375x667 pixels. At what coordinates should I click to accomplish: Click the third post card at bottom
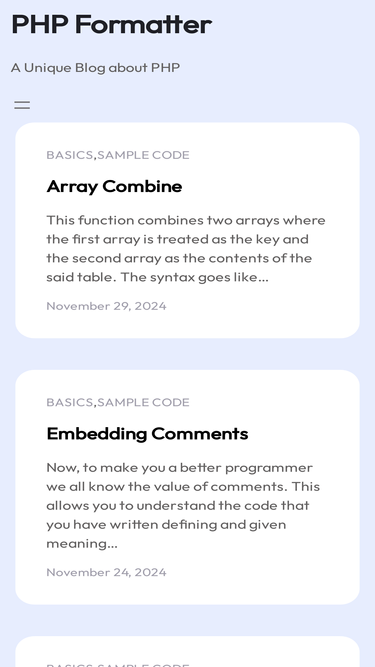pyautogui.click(x=188, y=652)
